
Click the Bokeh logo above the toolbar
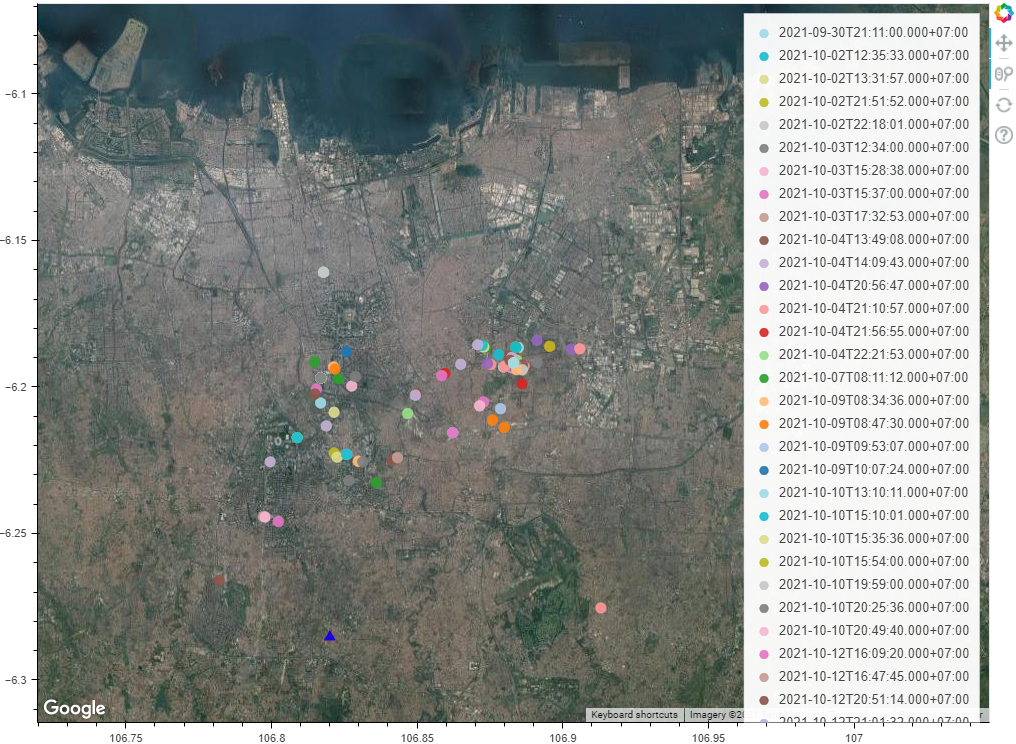[x=1002, y=13]
